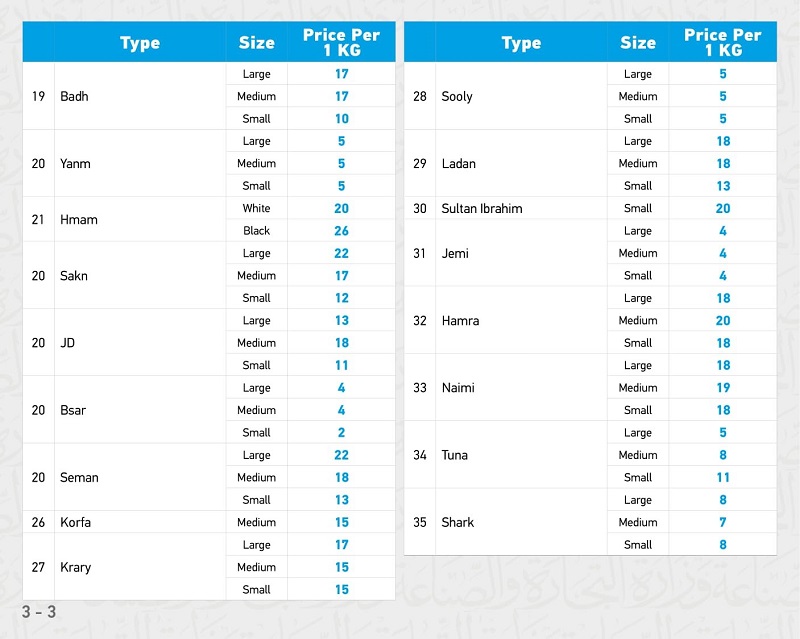This screenshot has height=639, width=800.
Task: Click the Seman type name
Action: tap(79, 478)
